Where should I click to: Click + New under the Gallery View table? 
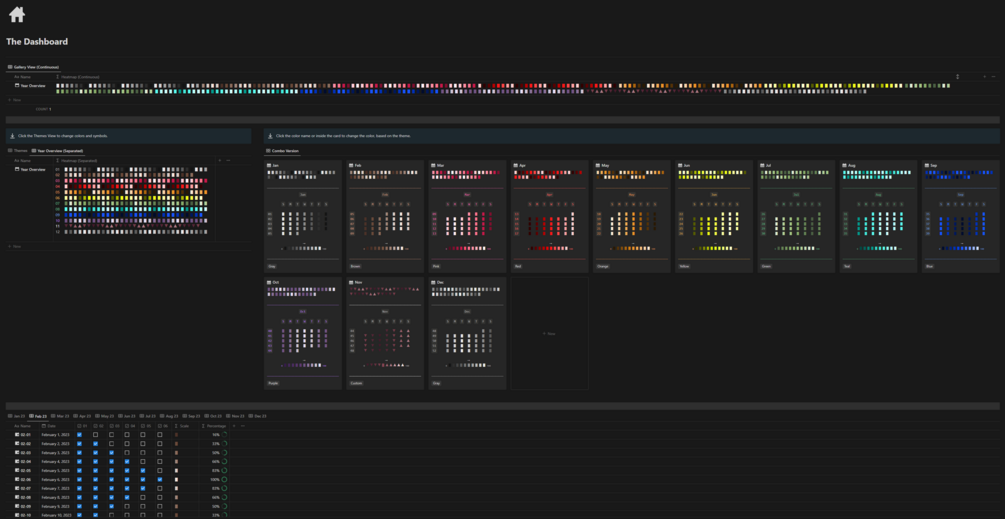(x=13, y=100)
